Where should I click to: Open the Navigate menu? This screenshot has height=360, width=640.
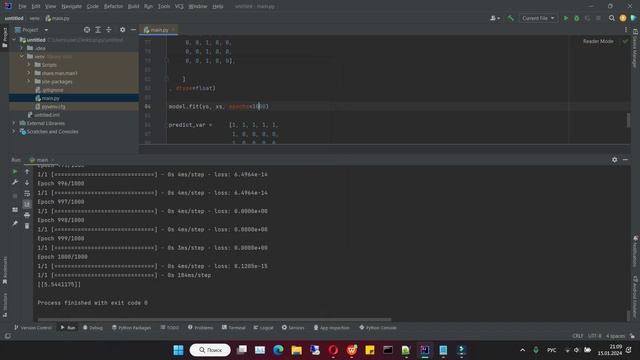[x=71, y=7]
